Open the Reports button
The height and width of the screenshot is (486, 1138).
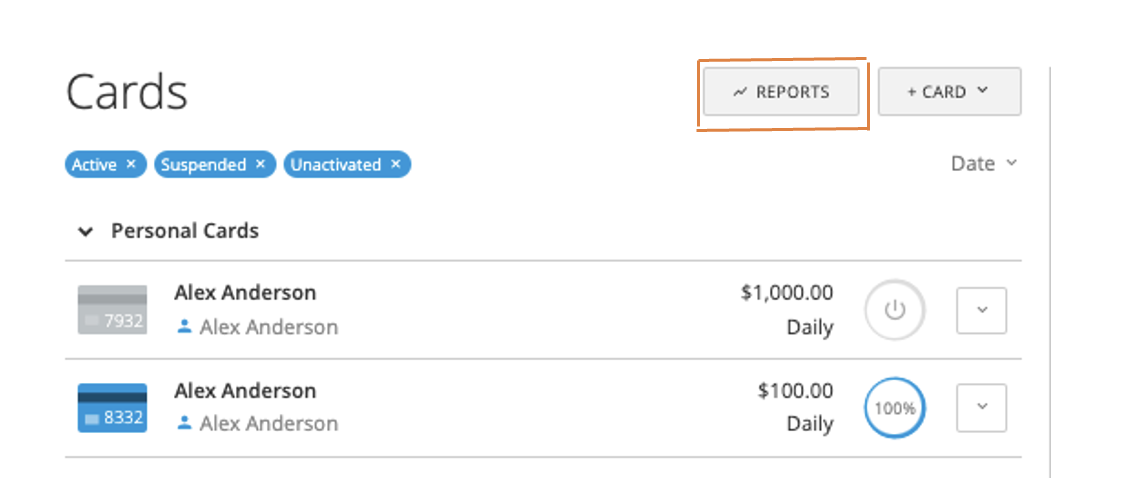[x=781, y=91]
